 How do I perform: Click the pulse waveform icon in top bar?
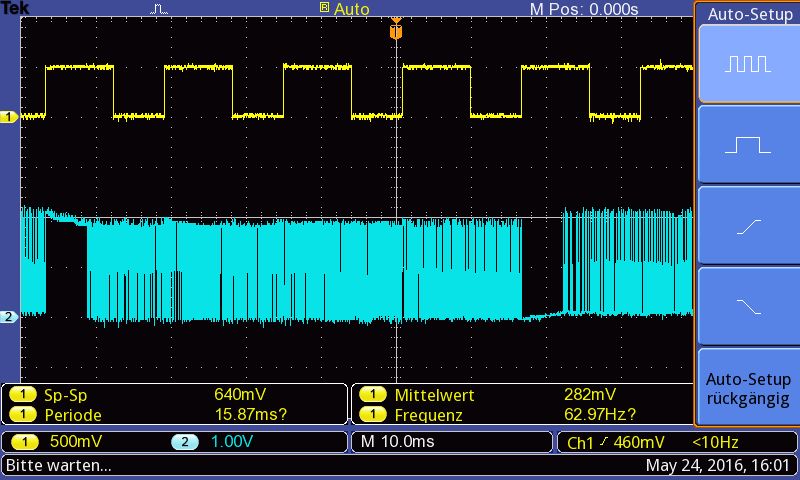tap(159, 9)
